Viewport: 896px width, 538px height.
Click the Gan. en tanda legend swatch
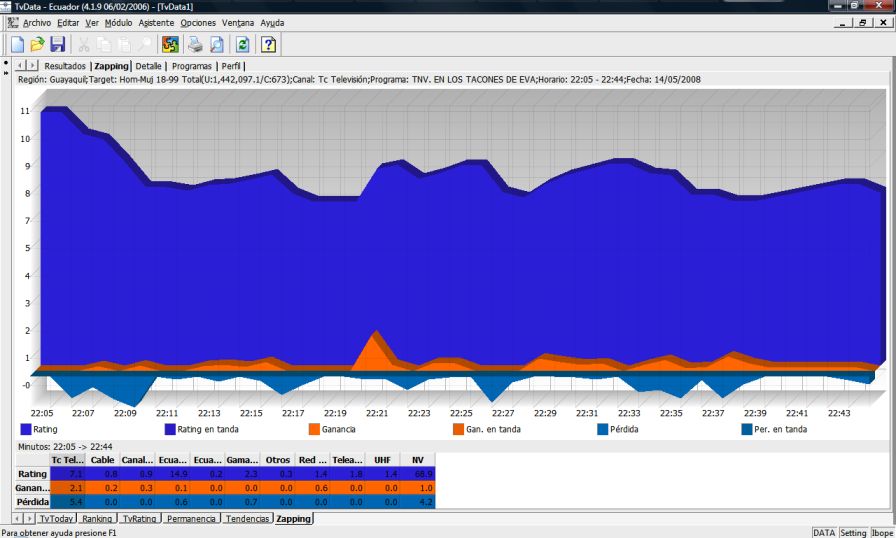click(458, 429)
